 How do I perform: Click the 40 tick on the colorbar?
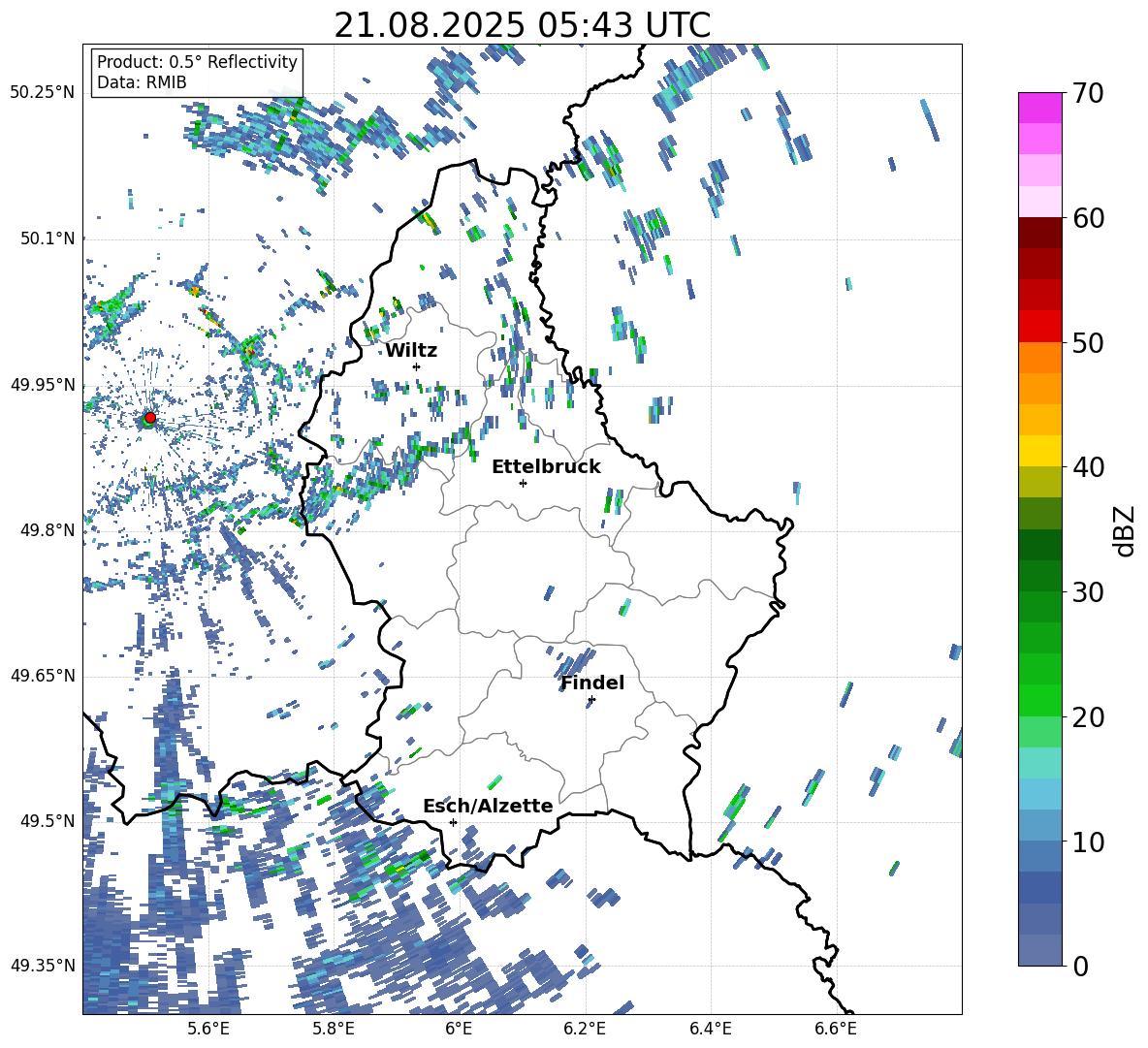(x=1088, y=467)
